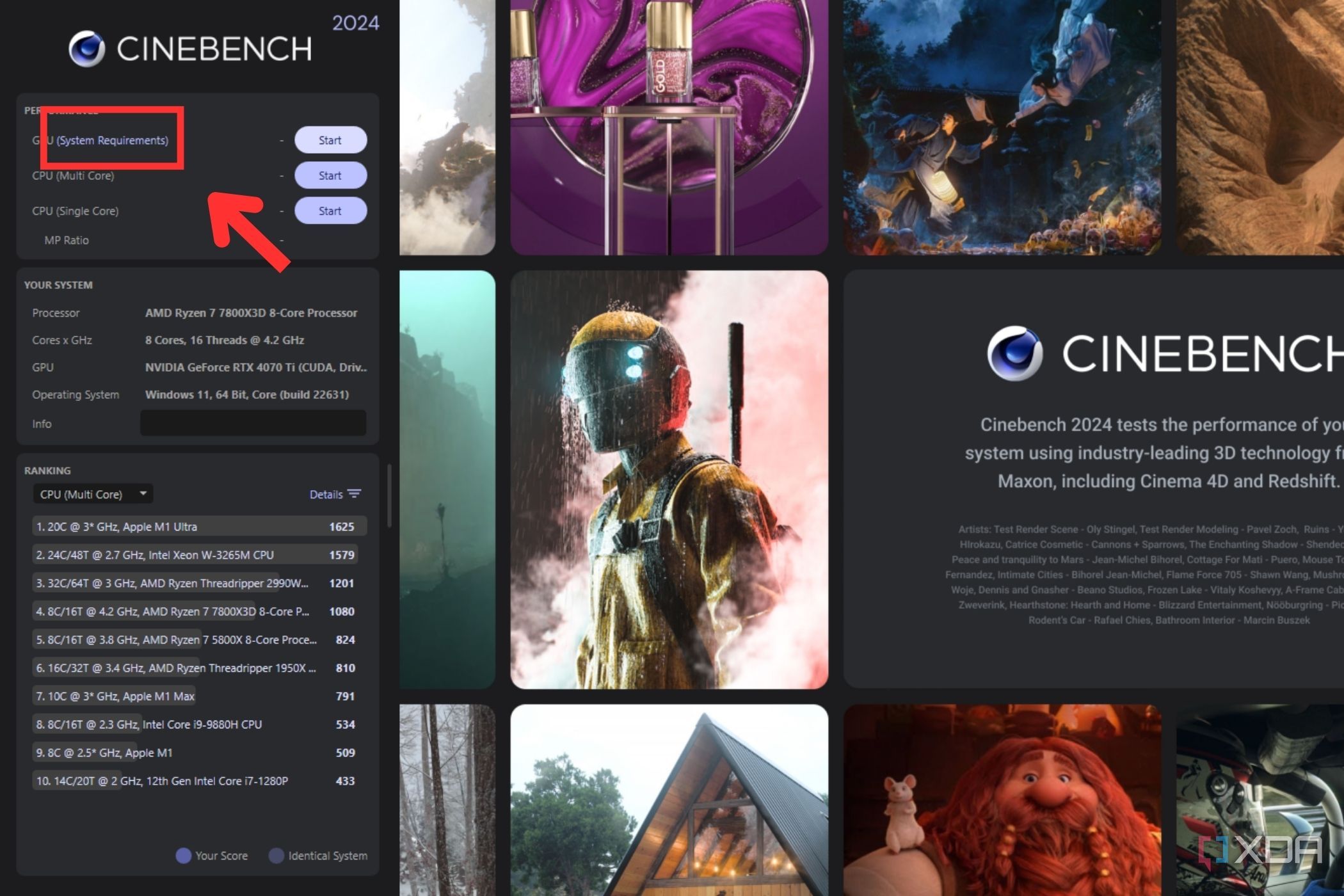The height and width of the screenshot is (896, 1344).
Task: Click the sidebar vertical scrollbar
Action: pyautogui.click(x=389, y=496)
